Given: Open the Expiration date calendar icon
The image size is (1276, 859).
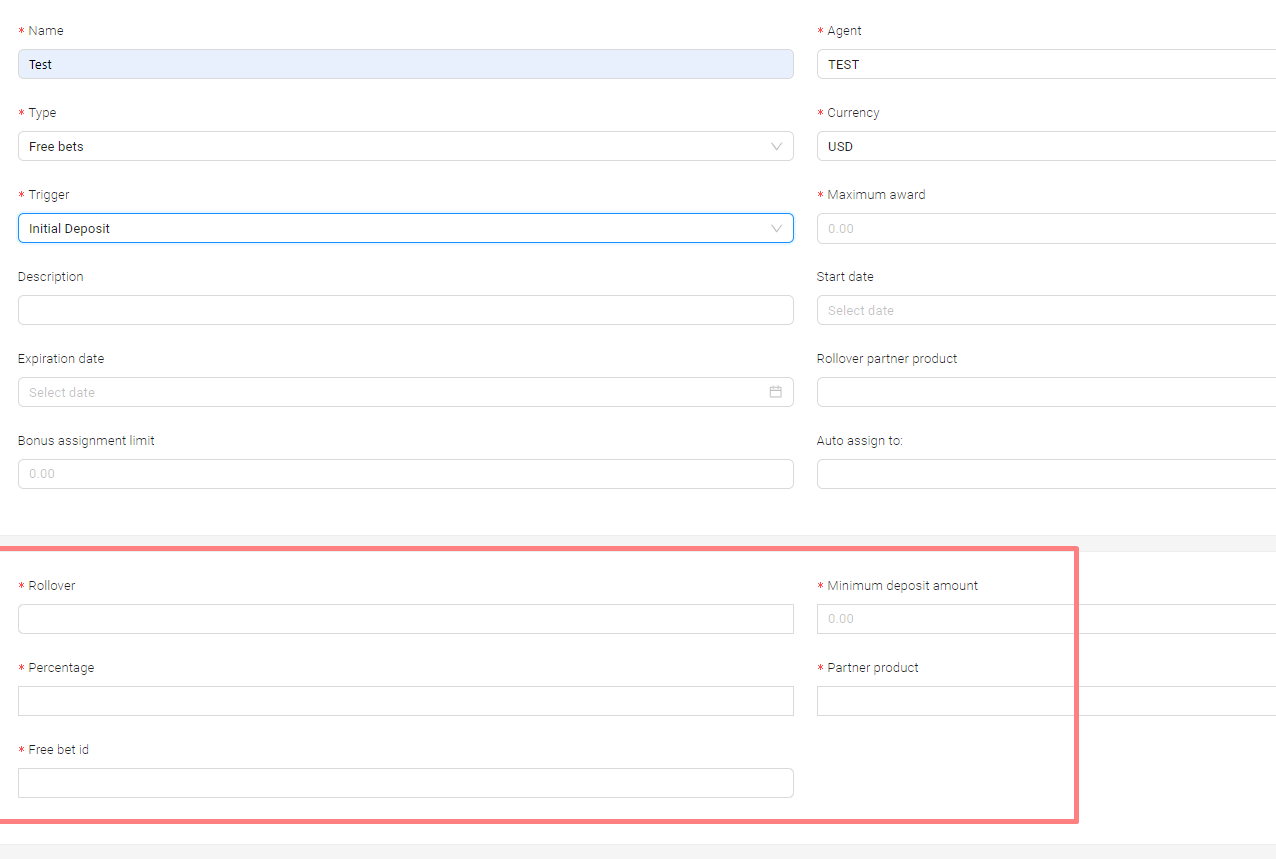Looking at the screenshot, I should pos(775,391).
